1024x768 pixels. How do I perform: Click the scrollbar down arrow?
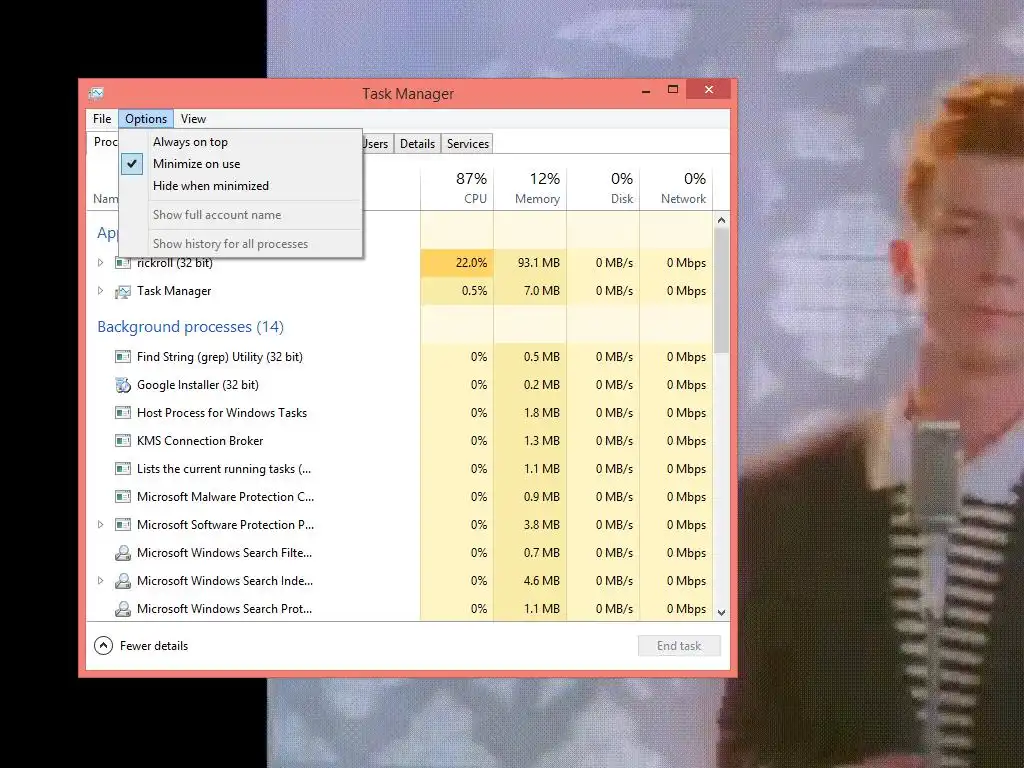tap(721, 613)
